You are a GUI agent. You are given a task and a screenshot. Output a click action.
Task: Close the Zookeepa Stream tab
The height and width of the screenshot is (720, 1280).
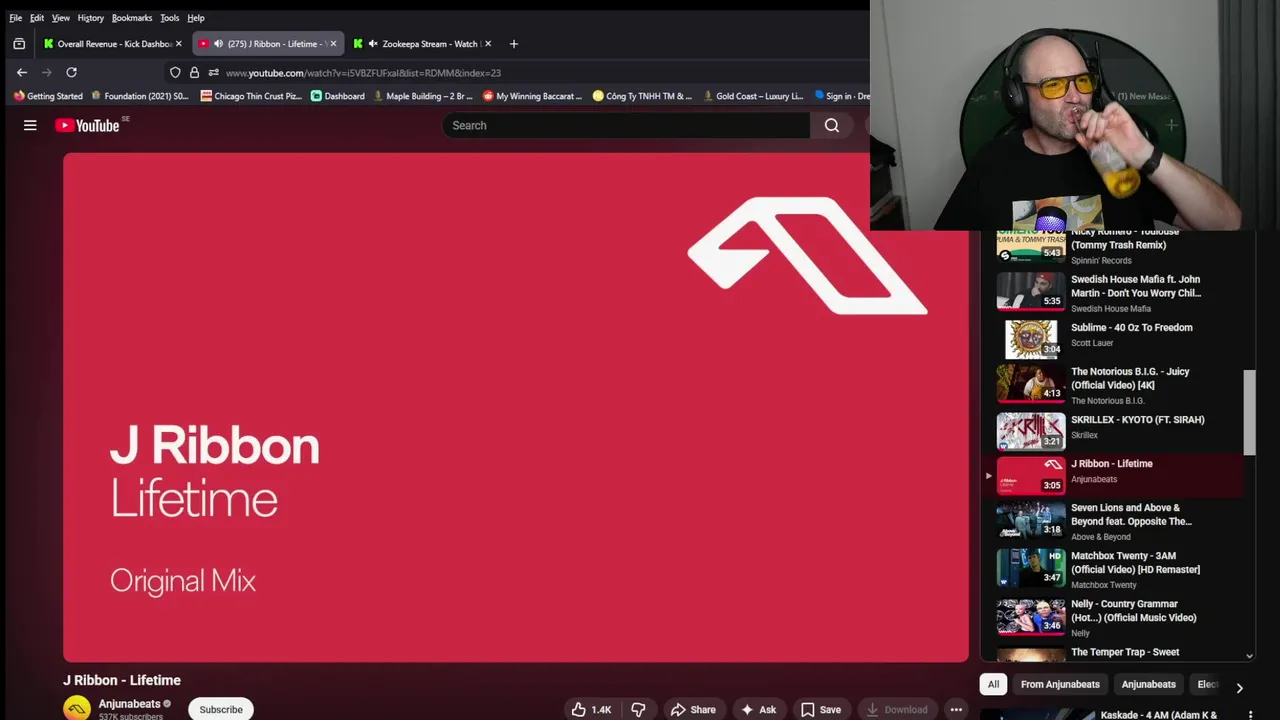click(488, 44)
